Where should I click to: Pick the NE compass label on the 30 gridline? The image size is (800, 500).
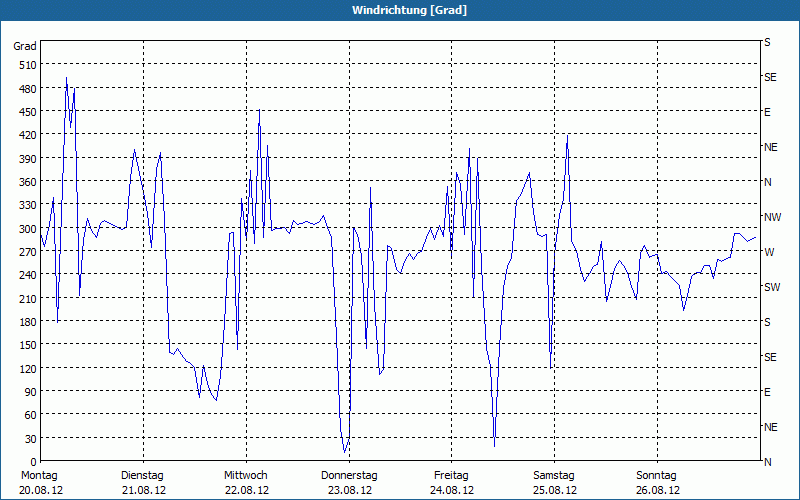click(771, 427)
